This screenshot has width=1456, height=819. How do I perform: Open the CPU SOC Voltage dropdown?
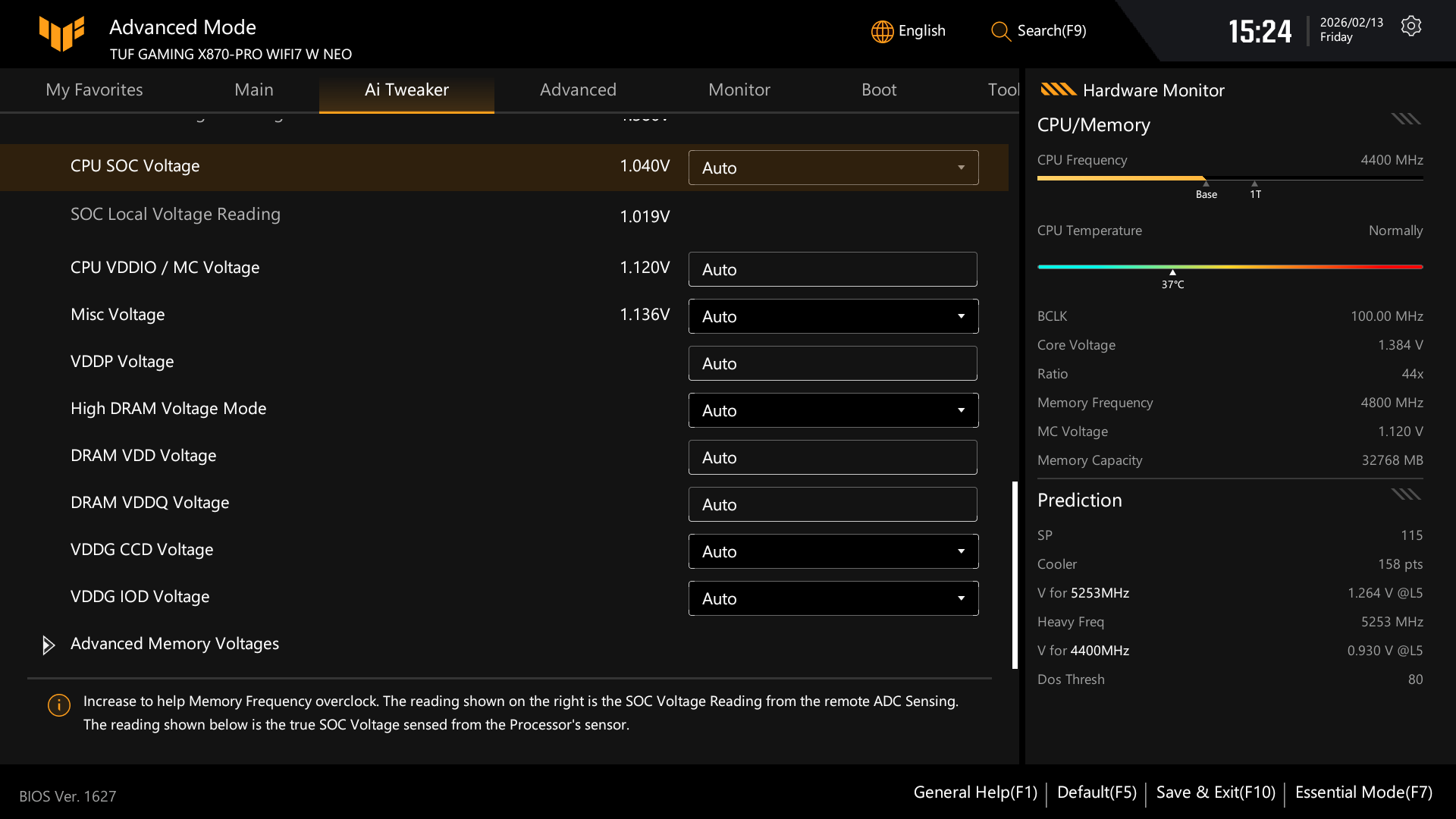click(x=961, y=168)
